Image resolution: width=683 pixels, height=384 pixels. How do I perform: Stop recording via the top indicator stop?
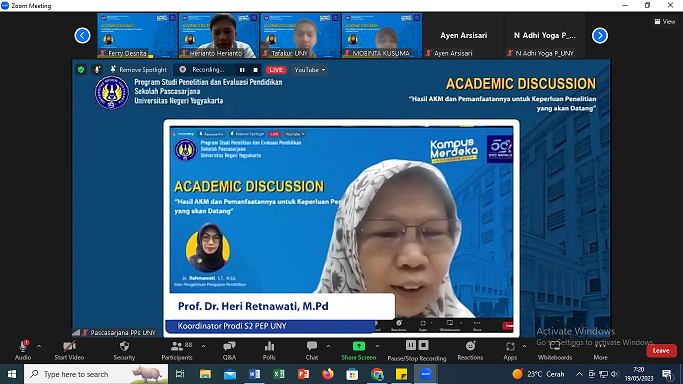(x=255, y=70)
